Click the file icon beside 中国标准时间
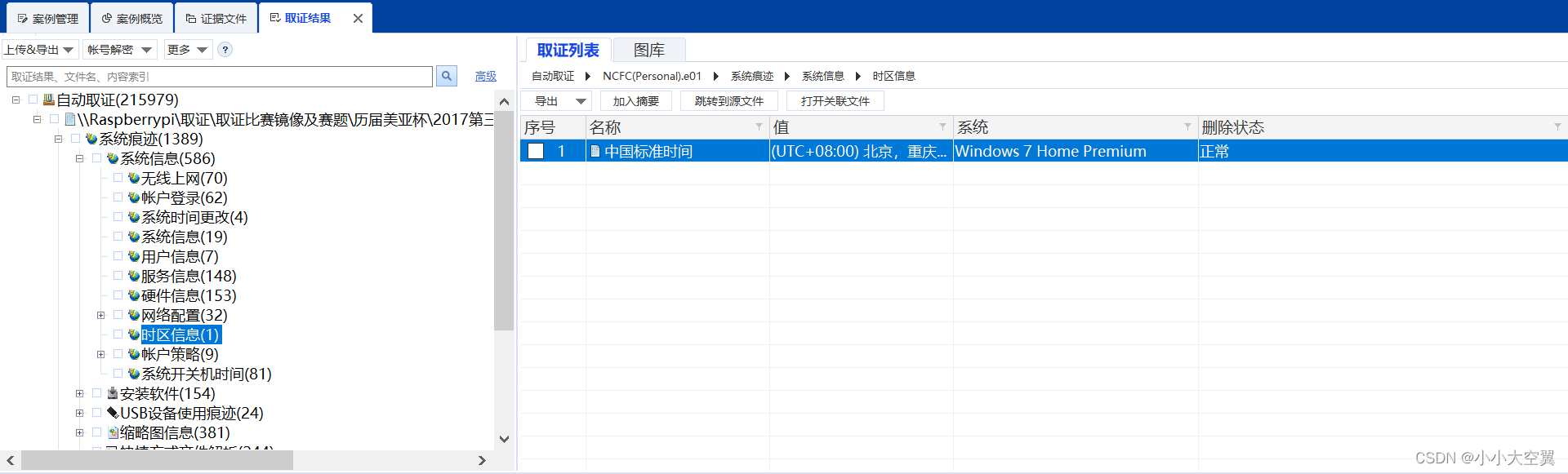 tap(595, 151)
